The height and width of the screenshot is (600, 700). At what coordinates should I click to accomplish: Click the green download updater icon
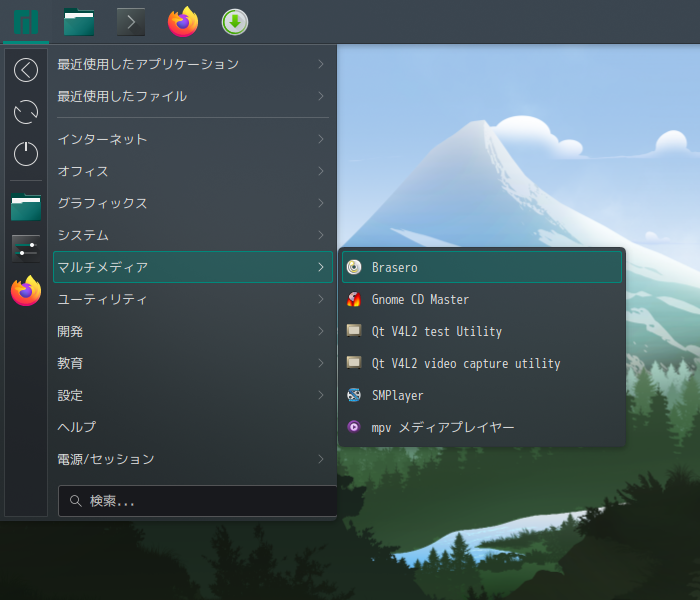pos(235,22)
